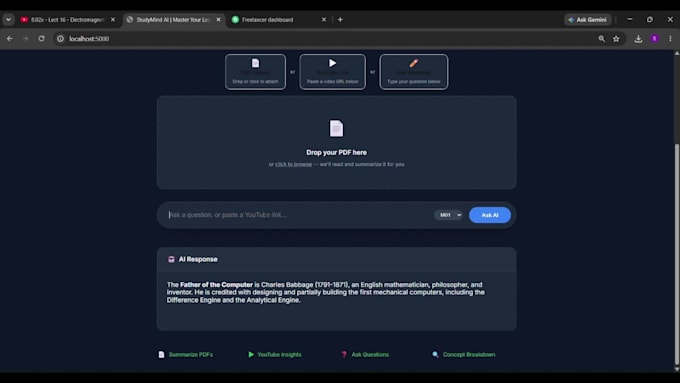Click the Ask Gemini button
Viewport: 680px width, 383px height.
tap(588, 20)
